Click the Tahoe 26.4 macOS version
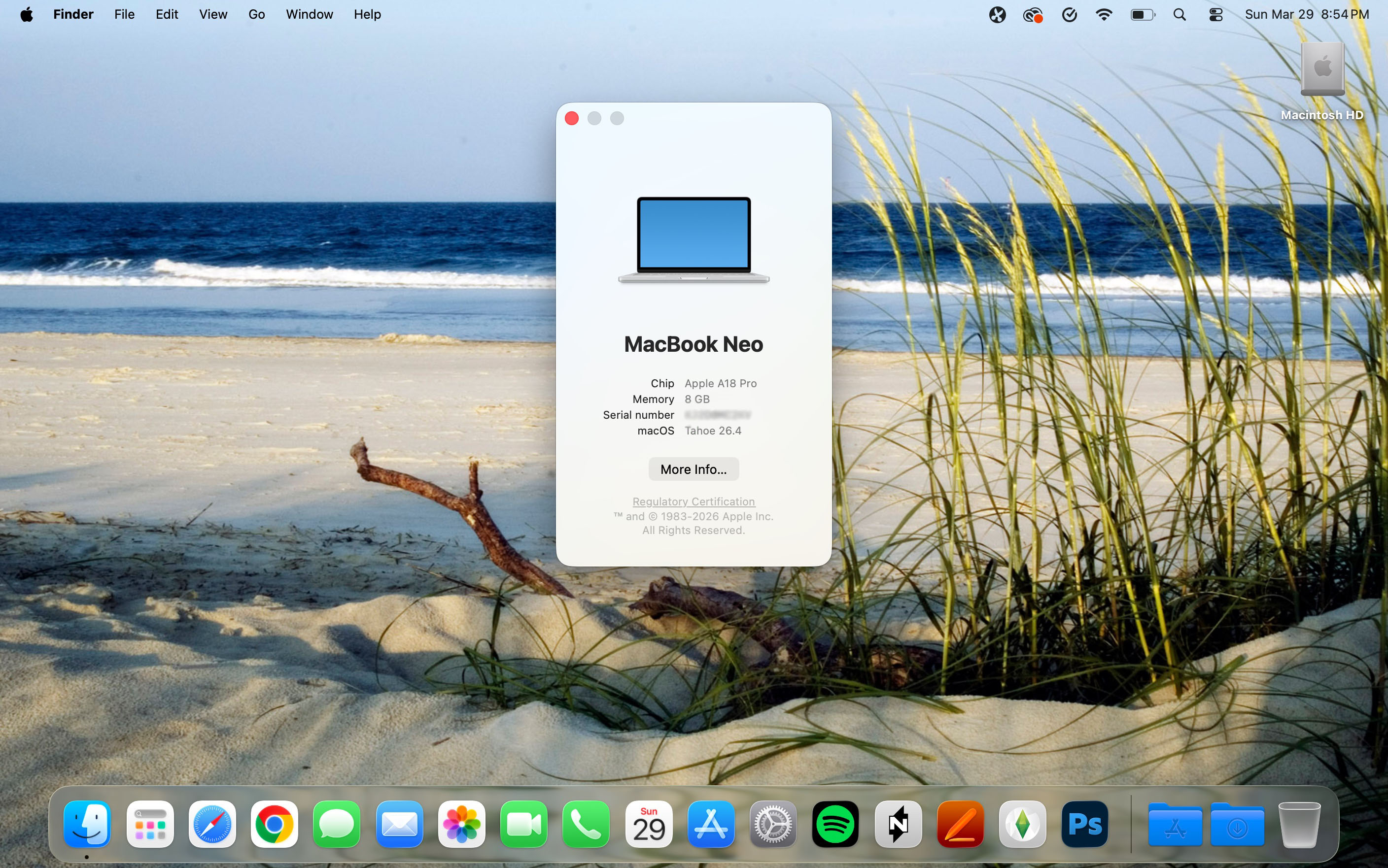Screen dimensions: 1388x868 tap(713, 431)
